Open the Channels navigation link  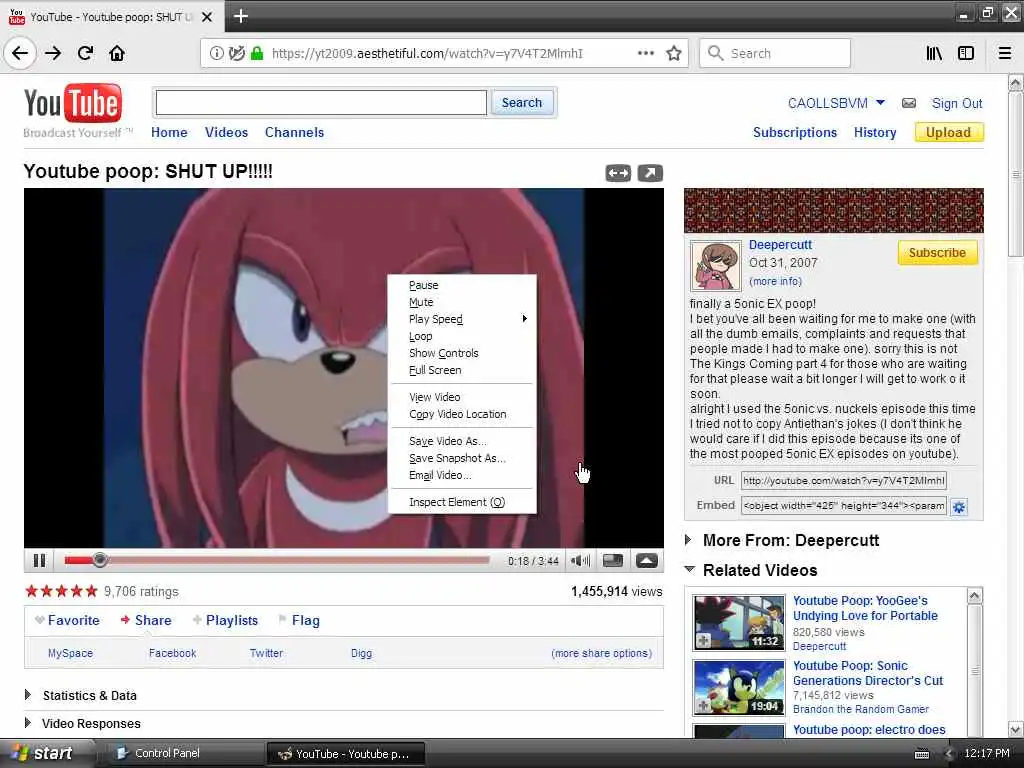pos(295,133)
